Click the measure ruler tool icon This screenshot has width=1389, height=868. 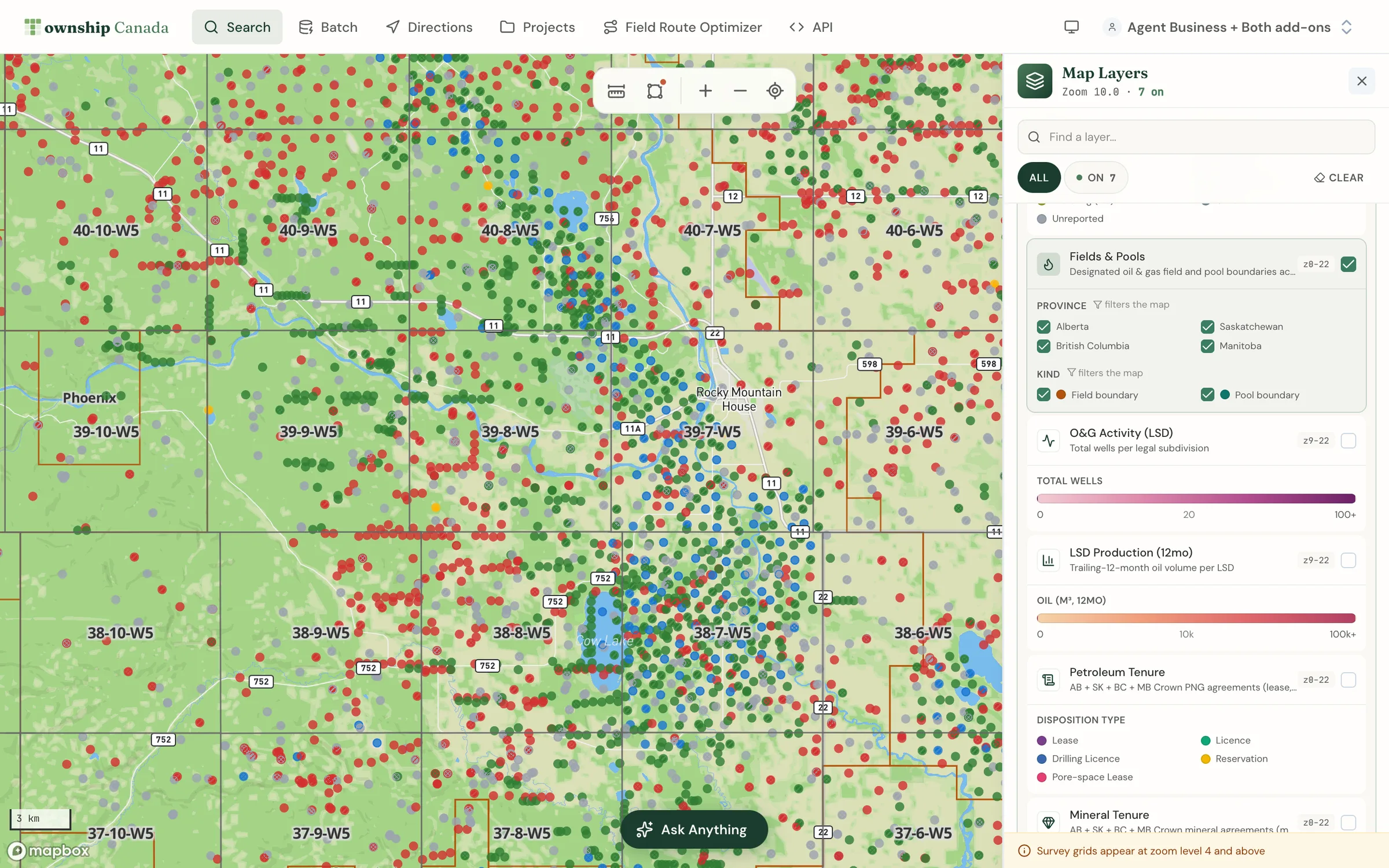click(616, 91)
